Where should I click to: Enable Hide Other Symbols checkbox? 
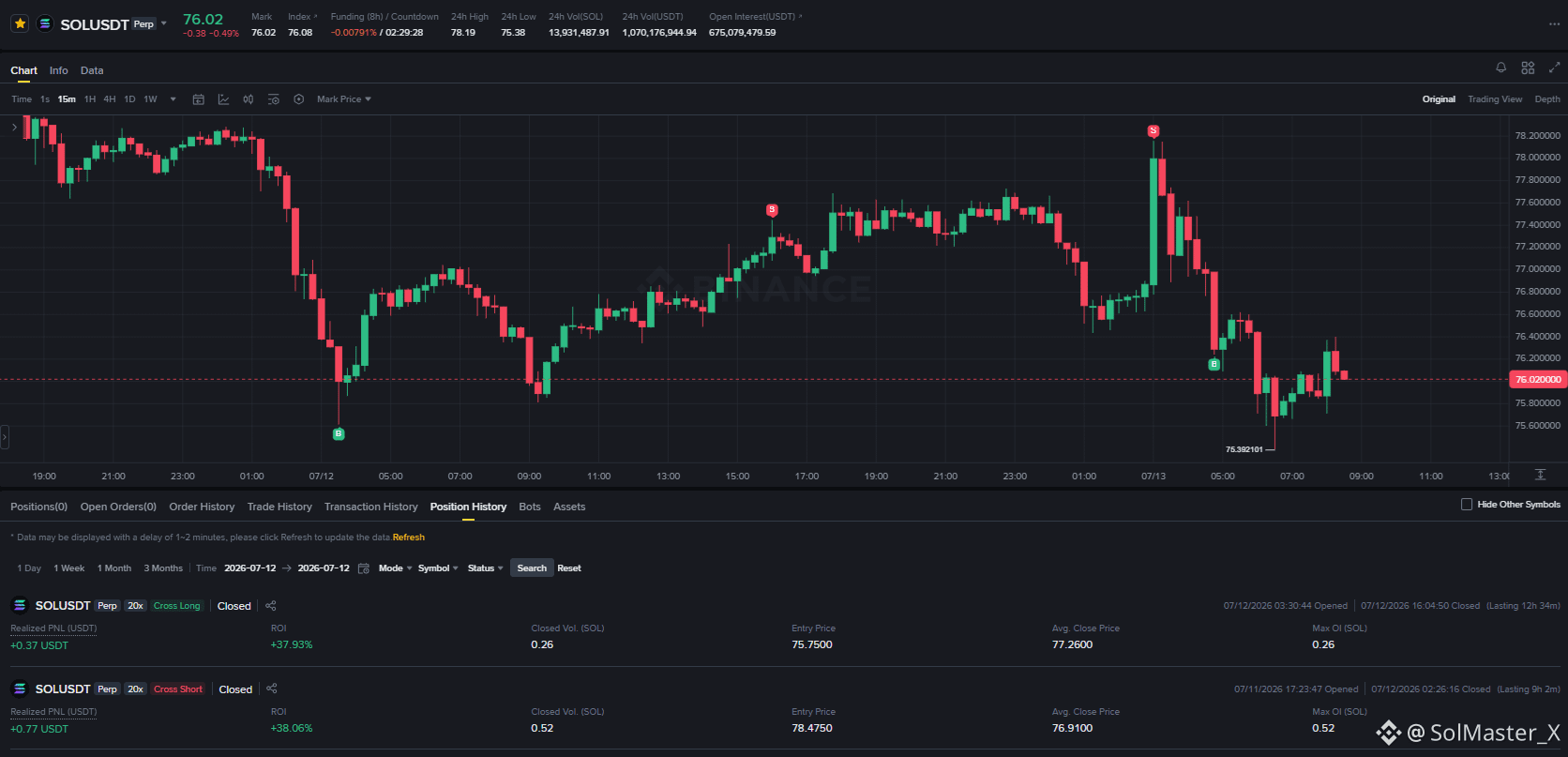[1467, 505]
